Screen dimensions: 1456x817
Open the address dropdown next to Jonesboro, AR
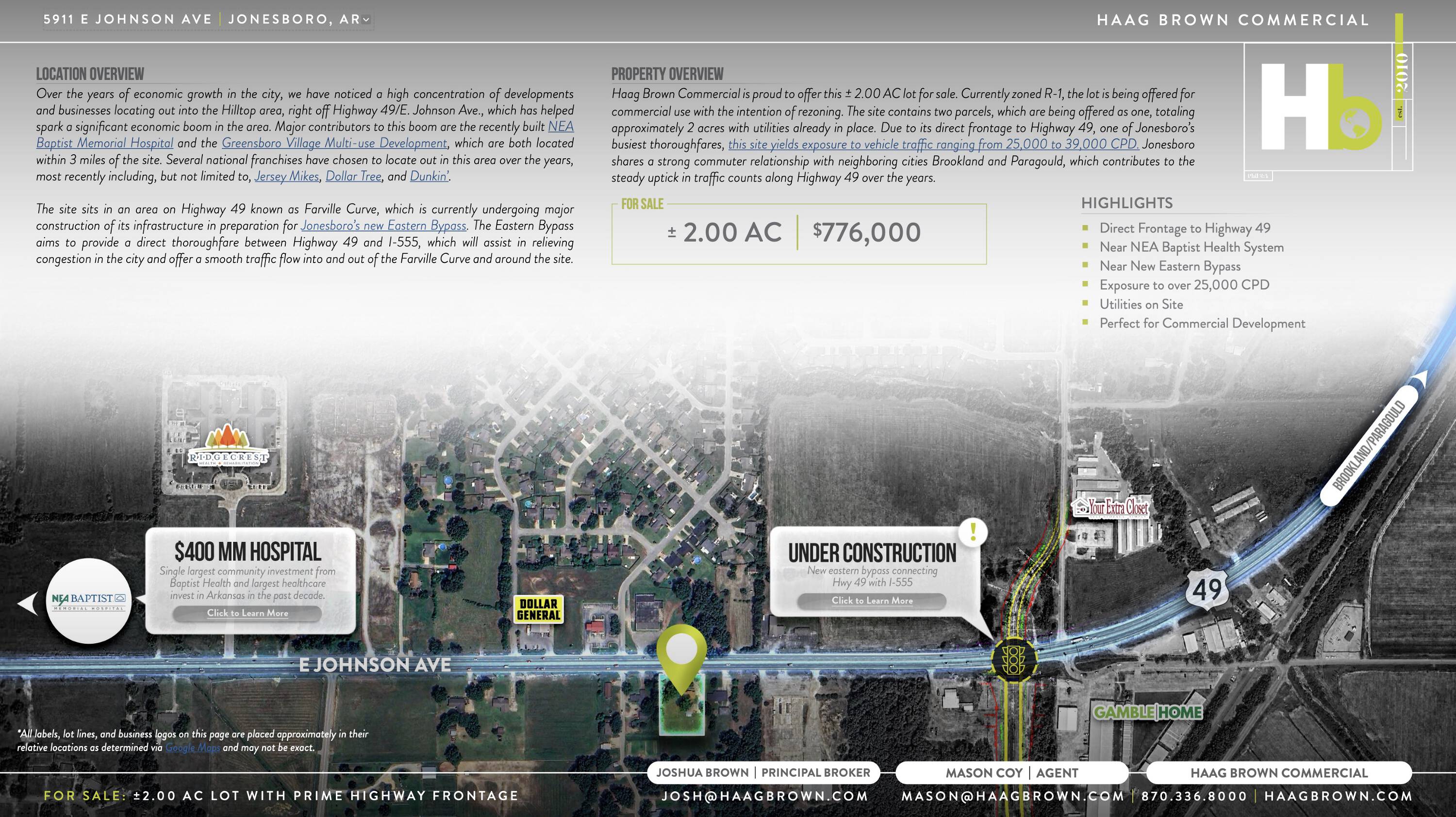[366, 20]
